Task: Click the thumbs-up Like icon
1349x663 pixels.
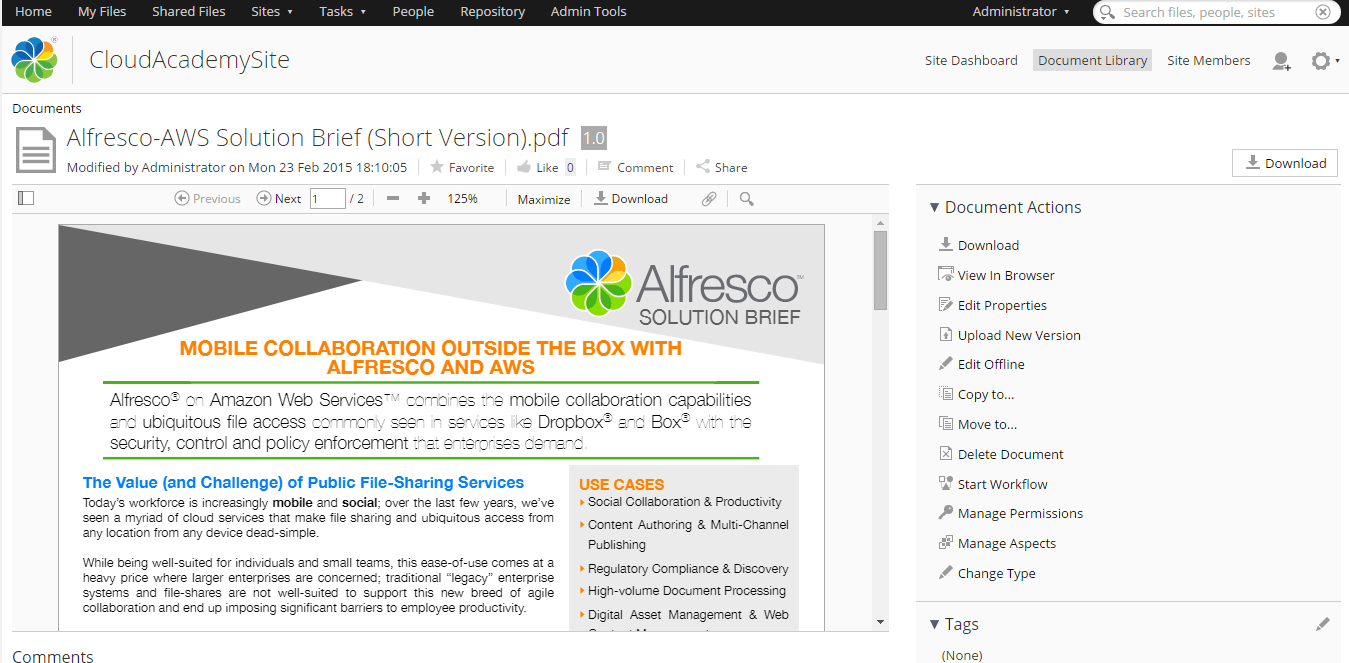Action: click(x=525, y=167)
